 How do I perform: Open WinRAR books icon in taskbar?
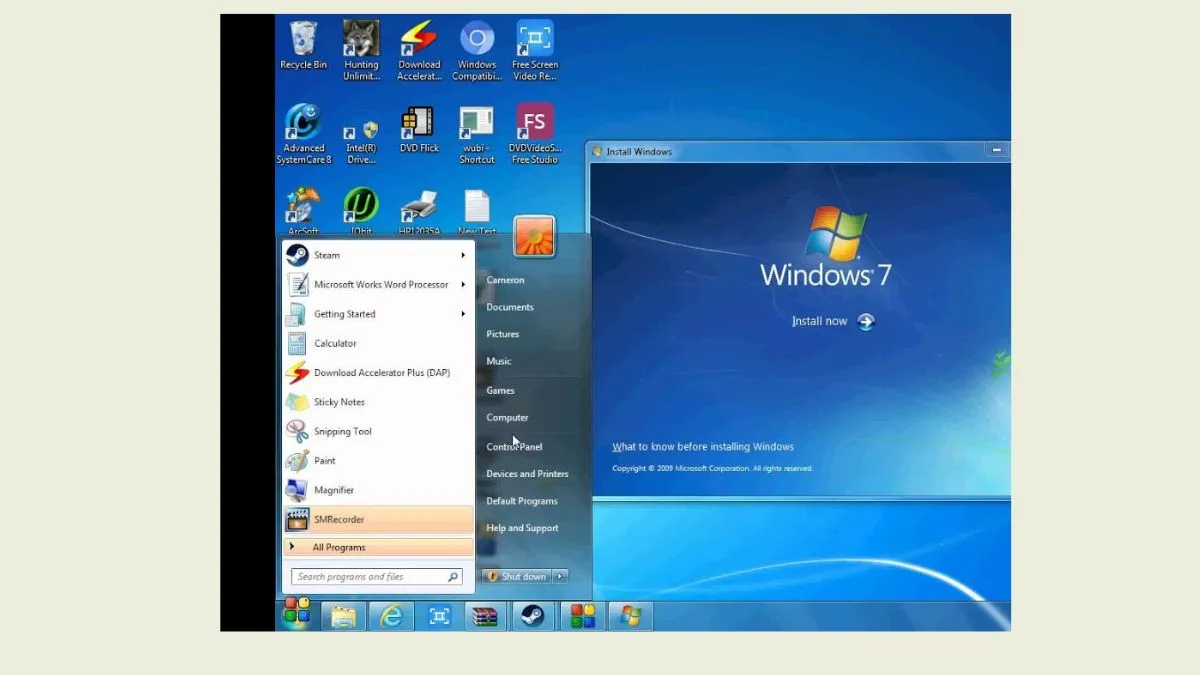click(485, 616)
